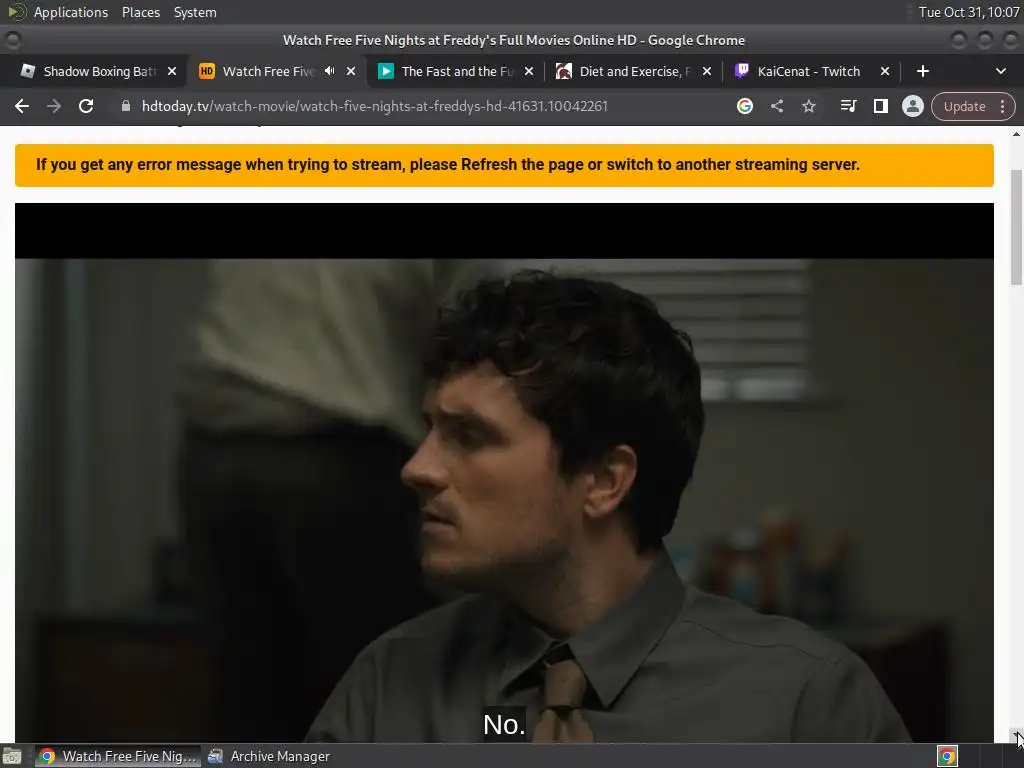Share this page icon
Viewport: 1024px width, 768px height.
pyautogui.click(x=776, y=106)
